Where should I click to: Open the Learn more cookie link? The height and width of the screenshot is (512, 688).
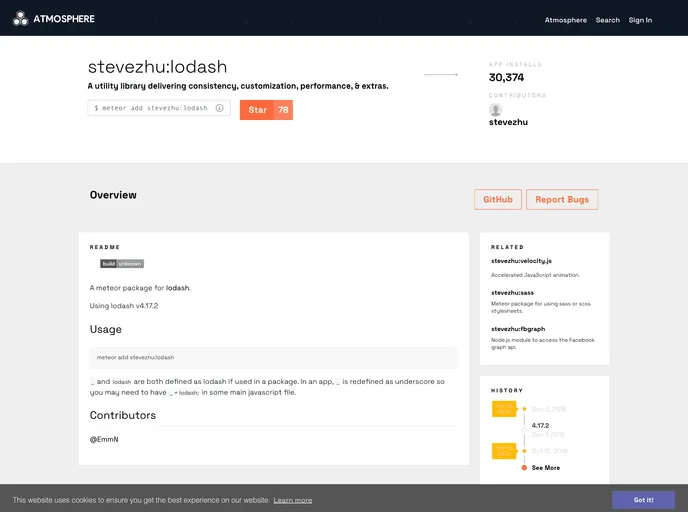click(x=293, y=500)
